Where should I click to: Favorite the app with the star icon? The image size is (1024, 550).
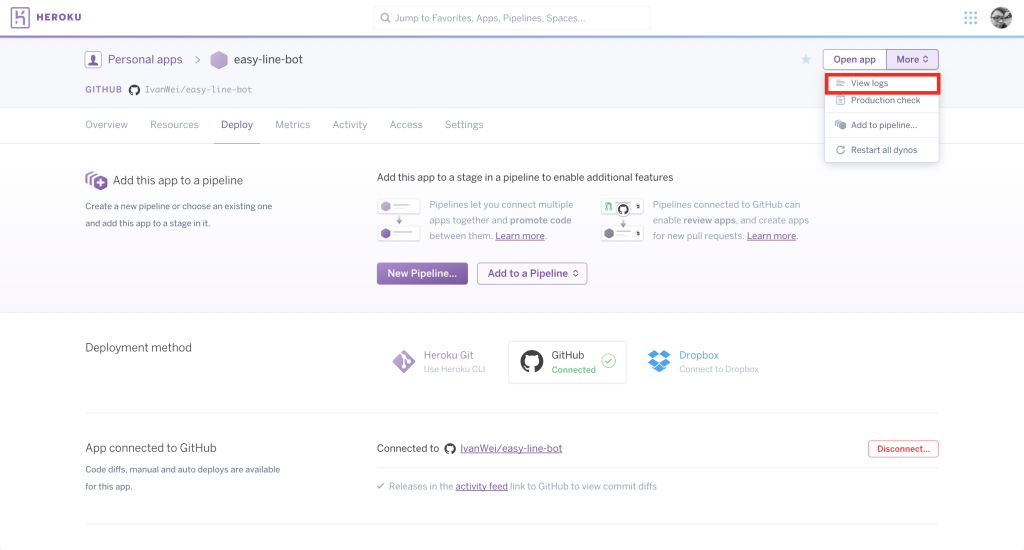(x=806, y=59)
